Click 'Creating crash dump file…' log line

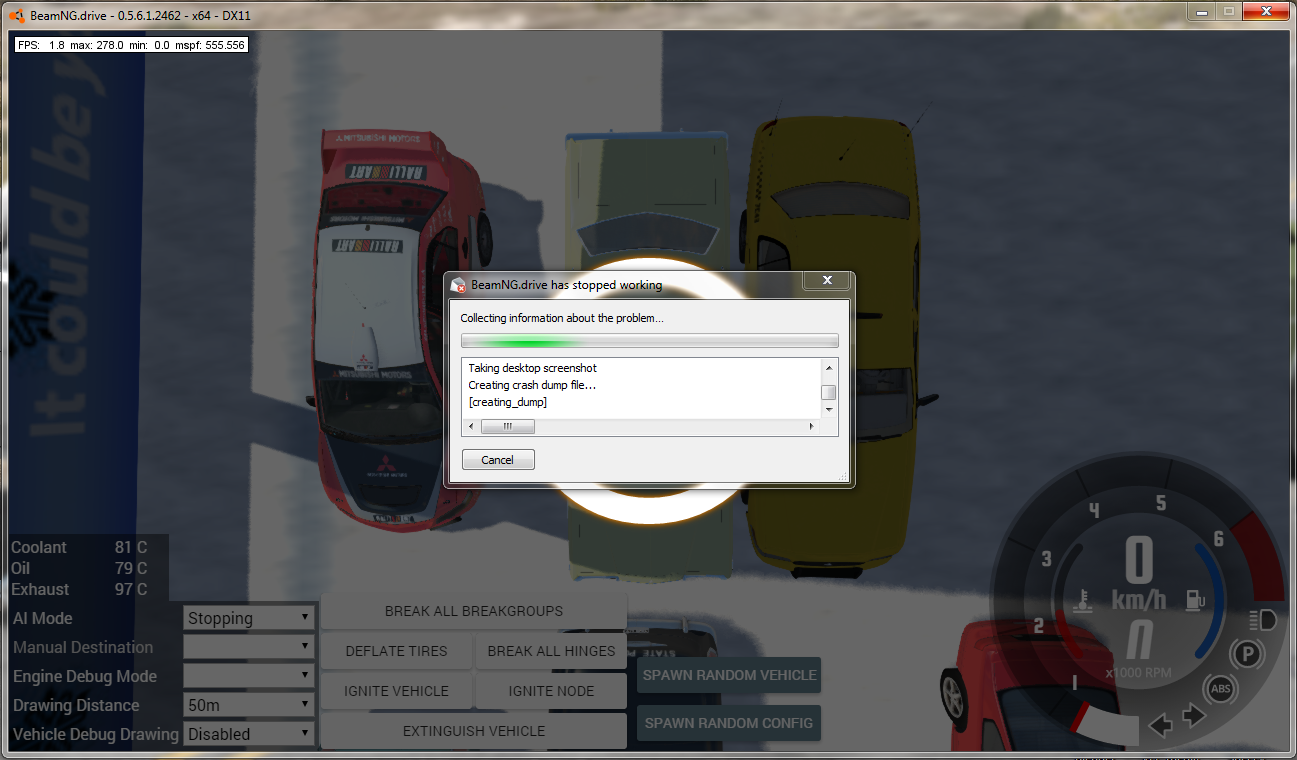point(532,385)
